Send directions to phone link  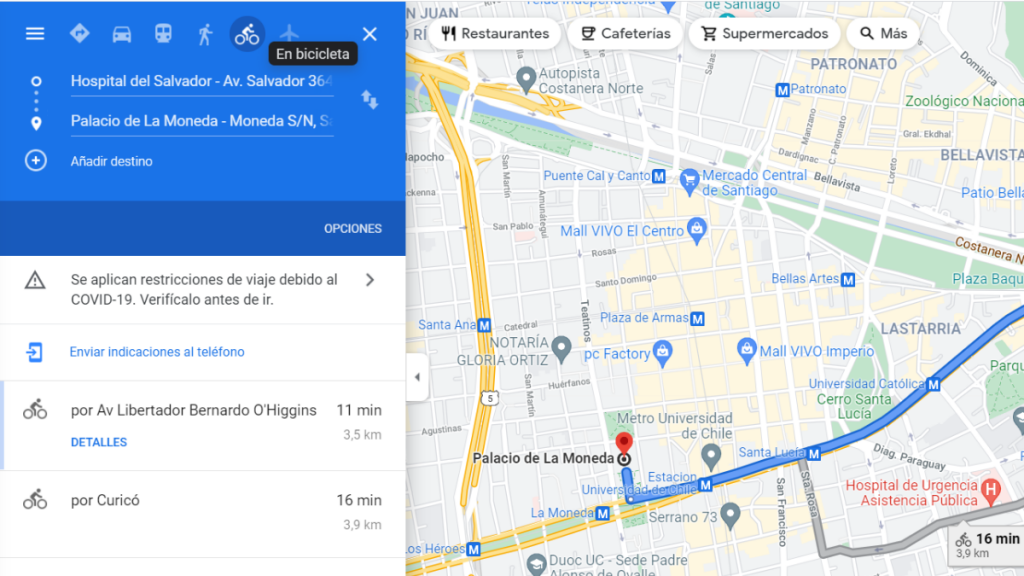coord(157,352)
